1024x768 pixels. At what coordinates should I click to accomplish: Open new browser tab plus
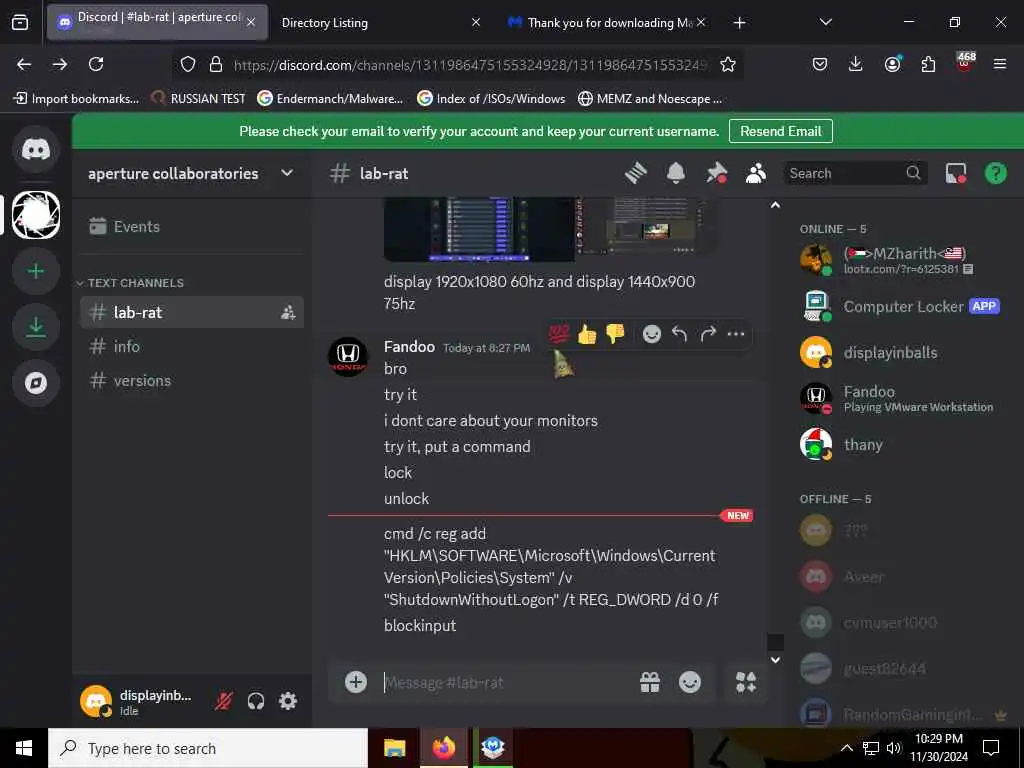739,23
